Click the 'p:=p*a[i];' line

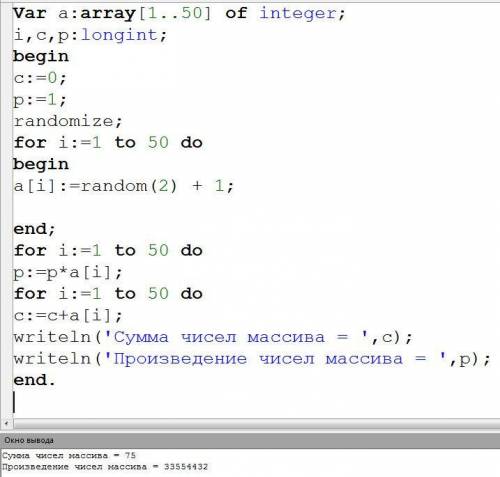68,273
